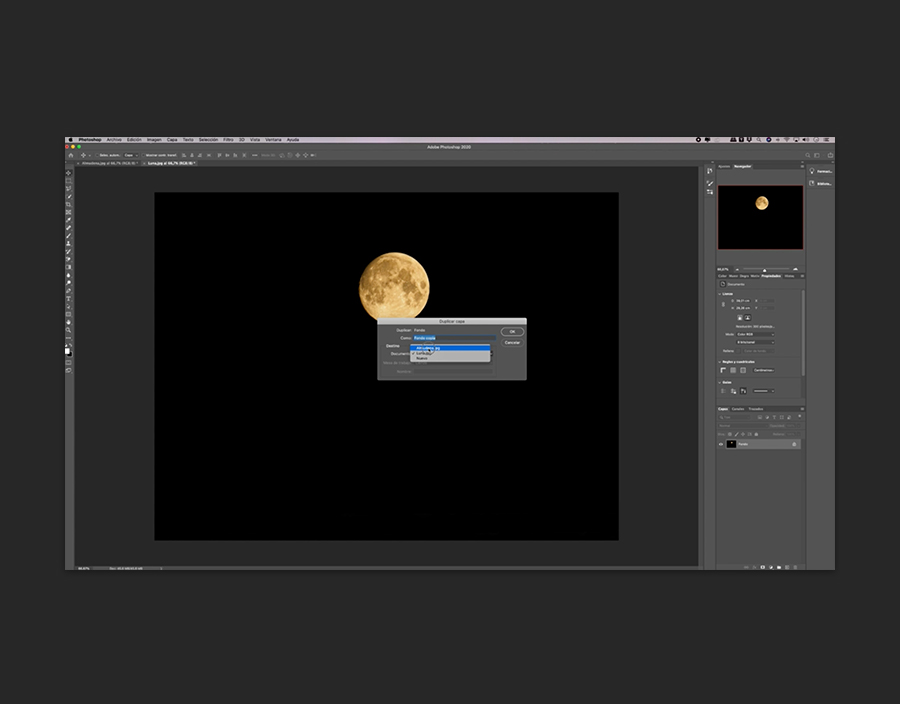Switch to the Canales tab
This screenshot has width=900, height=704.
pyautogui.click(x=738, y=409)
